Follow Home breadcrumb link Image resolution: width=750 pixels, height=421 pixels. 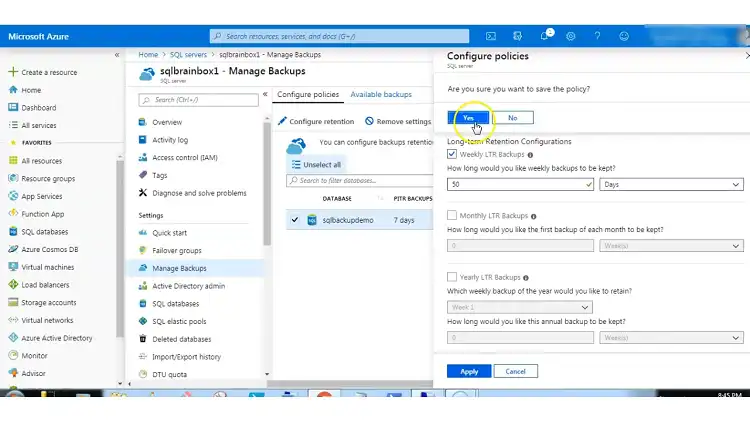click(148, 55)
